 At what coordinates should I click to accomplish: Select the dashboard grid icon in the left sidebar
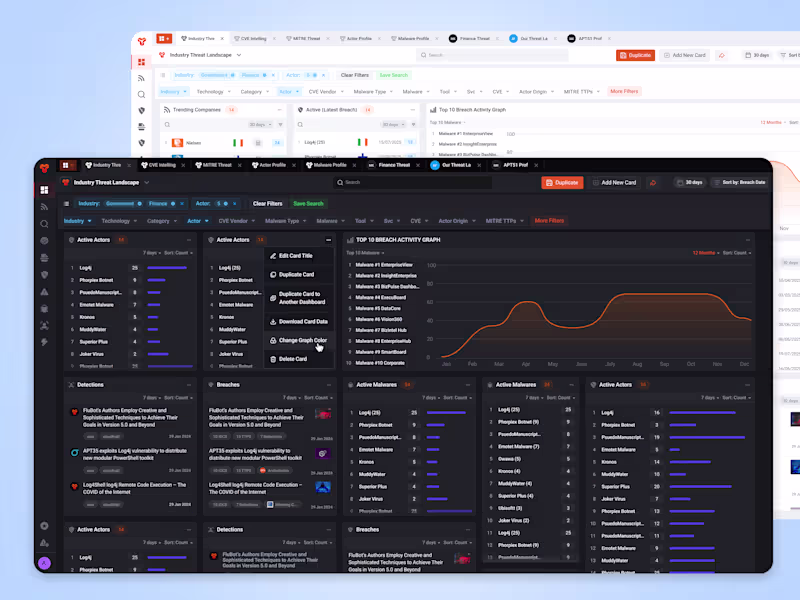point(44,190)
